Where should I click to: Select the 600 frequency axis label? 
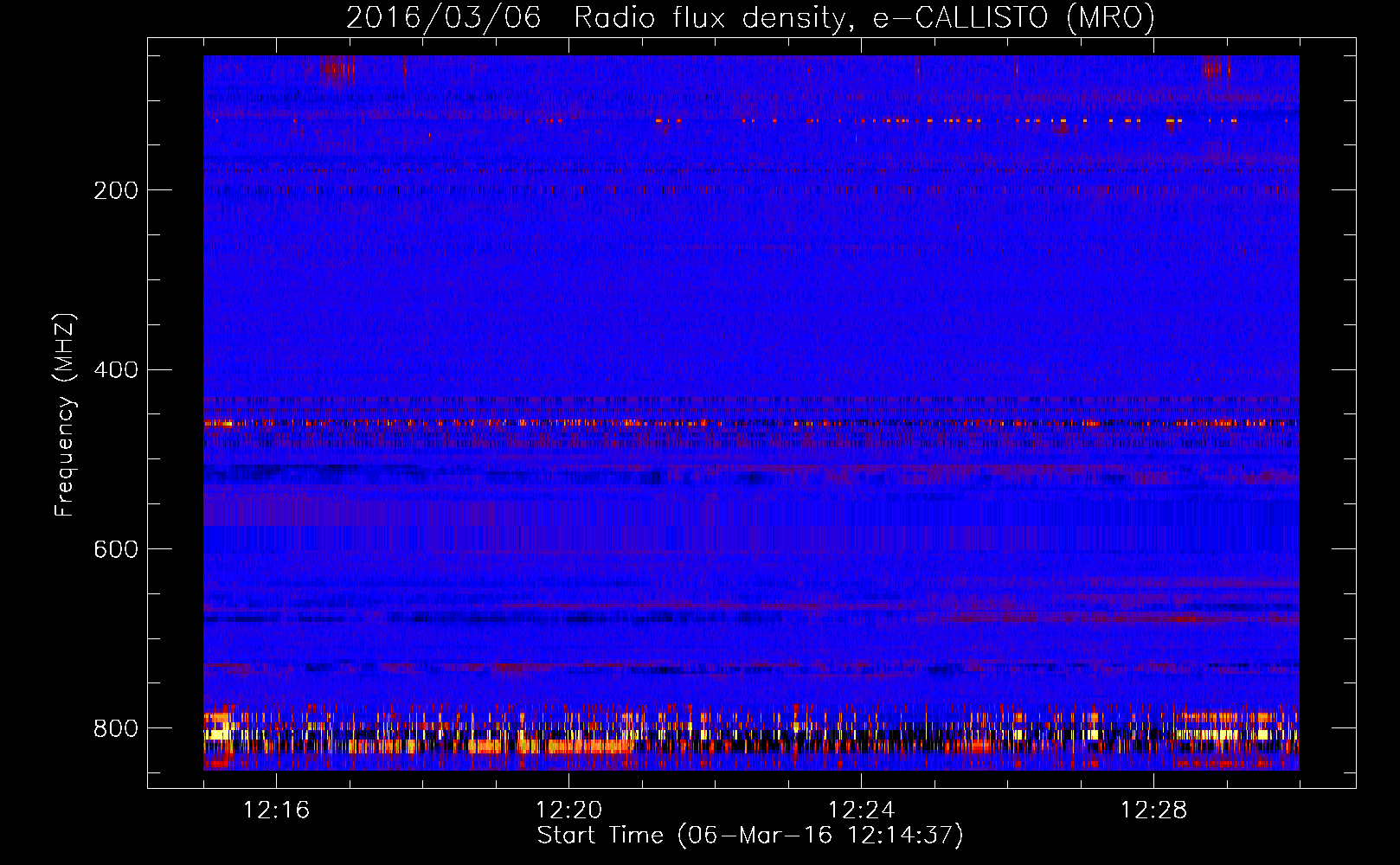pyautogui.click(x=115, y=550)
